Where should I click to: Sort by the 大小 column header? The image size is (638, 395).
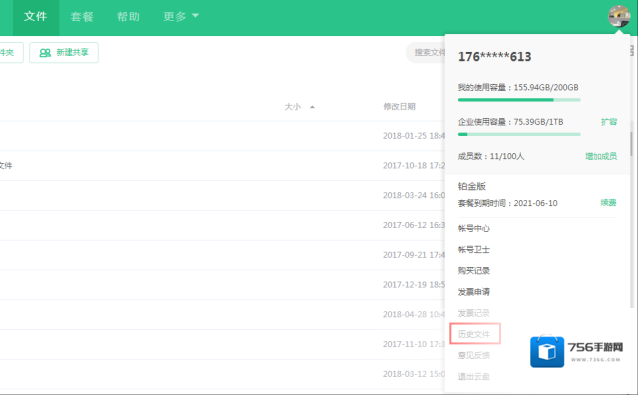coord(292,107)
